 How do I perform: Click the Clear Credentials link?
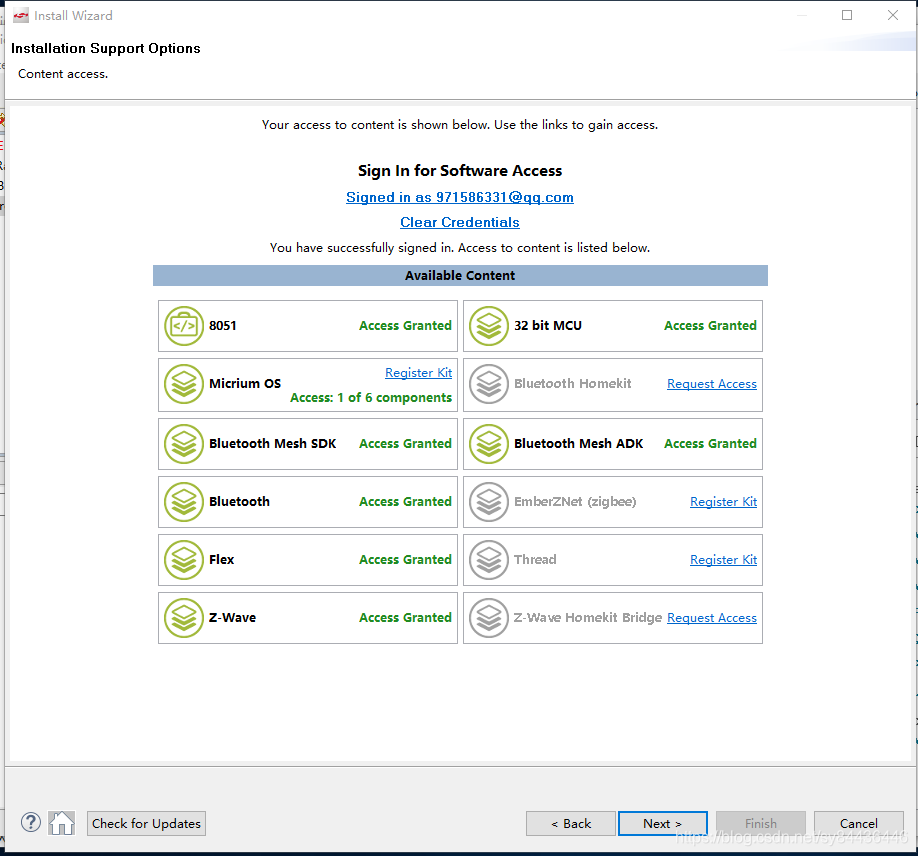tap(460, 222)
